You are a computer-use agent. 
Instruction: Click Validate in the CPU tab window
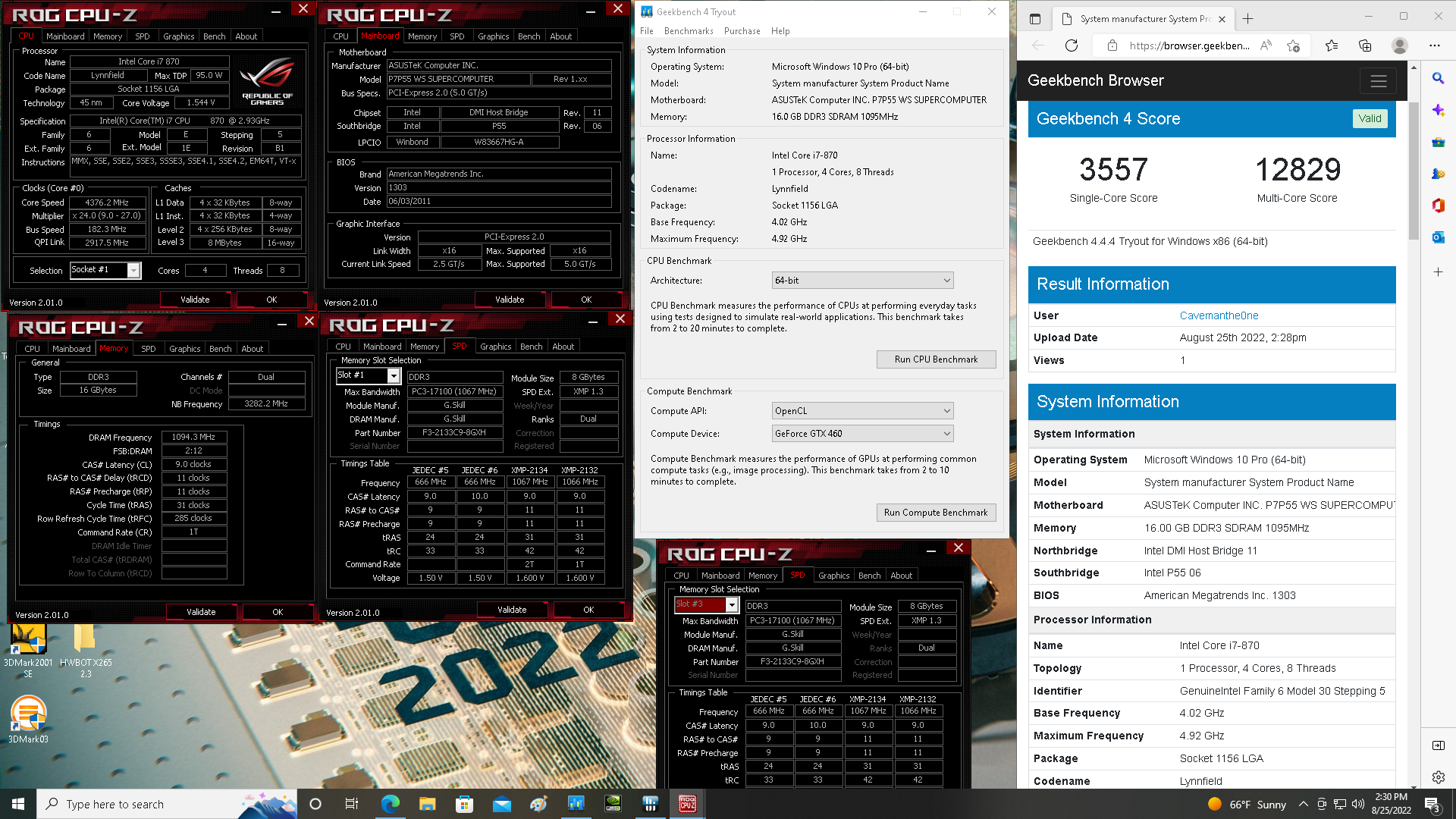(x=195, y=300)
